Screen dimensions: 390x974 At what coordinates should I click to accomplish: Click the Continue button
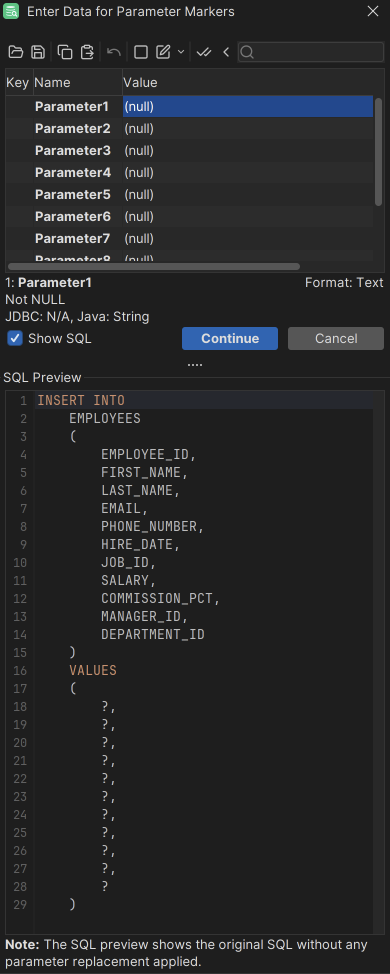(230, 339)
